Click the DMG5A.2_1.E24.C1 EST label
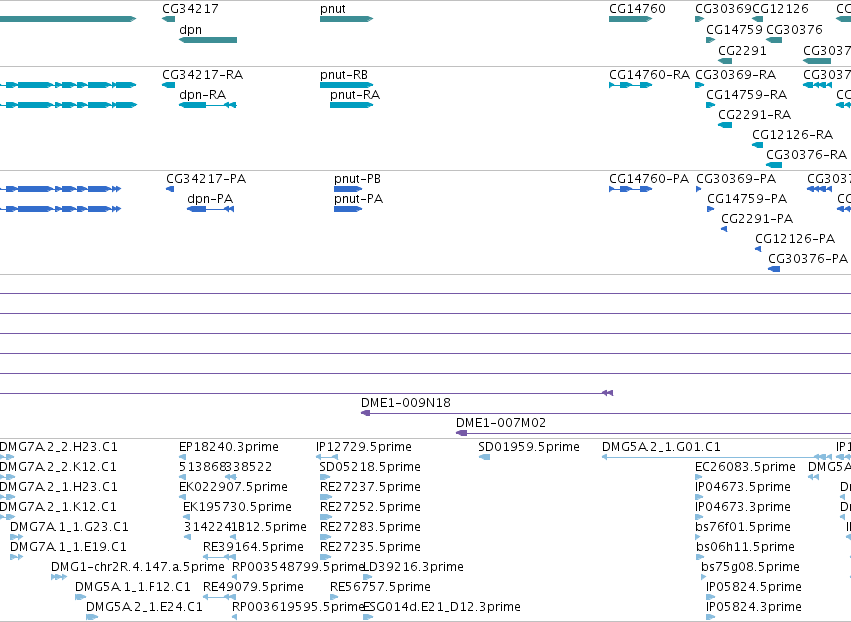The height and width of the screenshot is (622, 851). point(144,607)
